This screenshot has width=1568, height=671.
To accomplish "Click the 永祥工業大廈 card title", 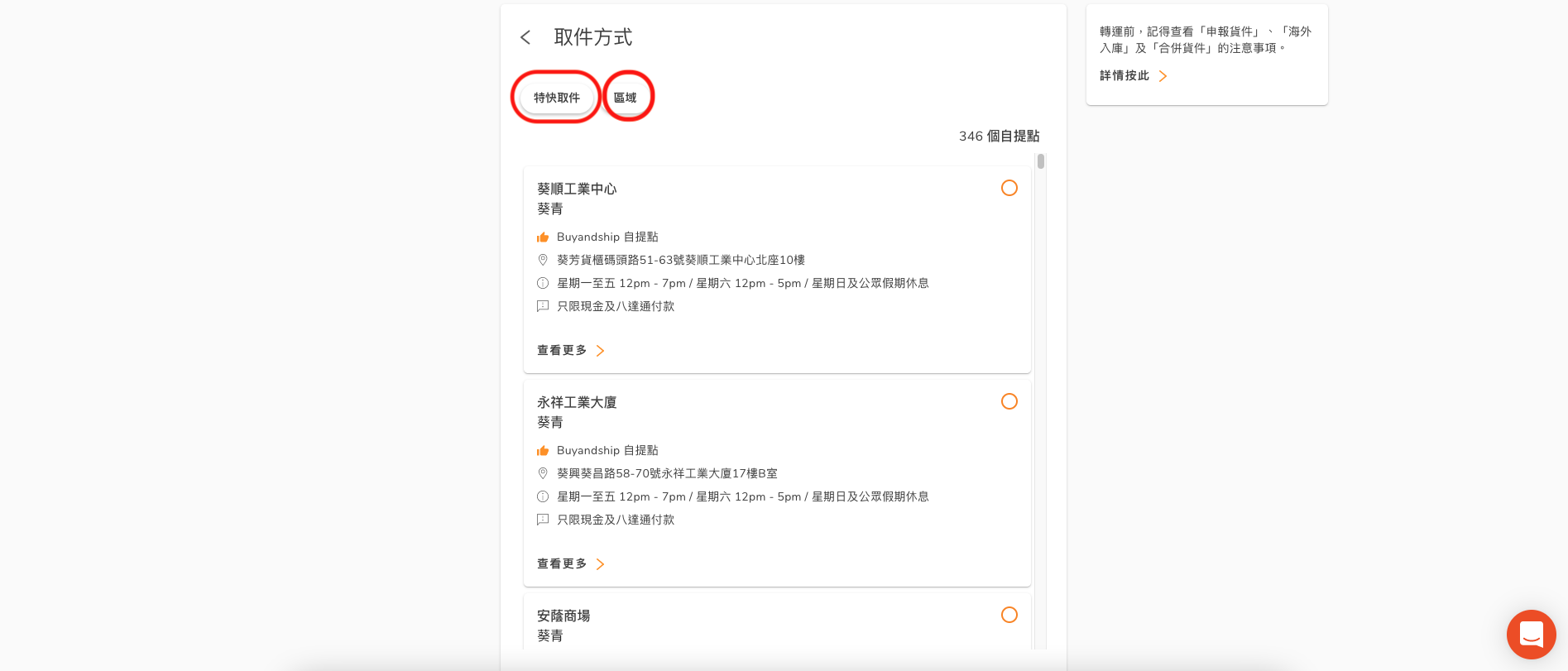I will (577, 402).
